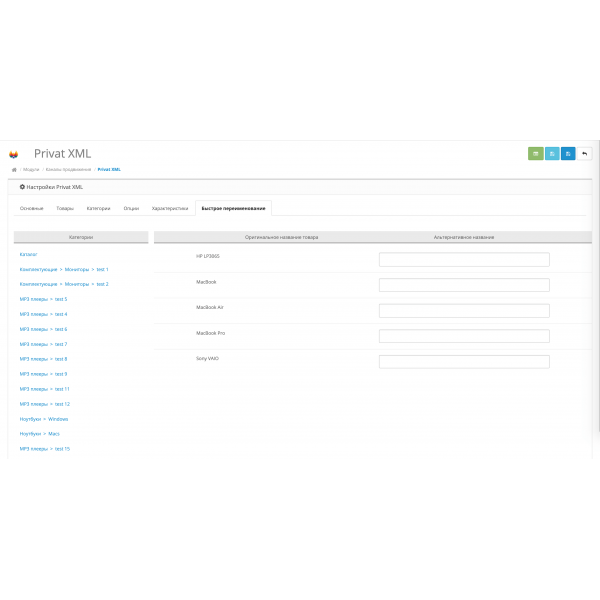
Task: Click the home icon in the breadcrumb
Action: (x=14, y=170)
